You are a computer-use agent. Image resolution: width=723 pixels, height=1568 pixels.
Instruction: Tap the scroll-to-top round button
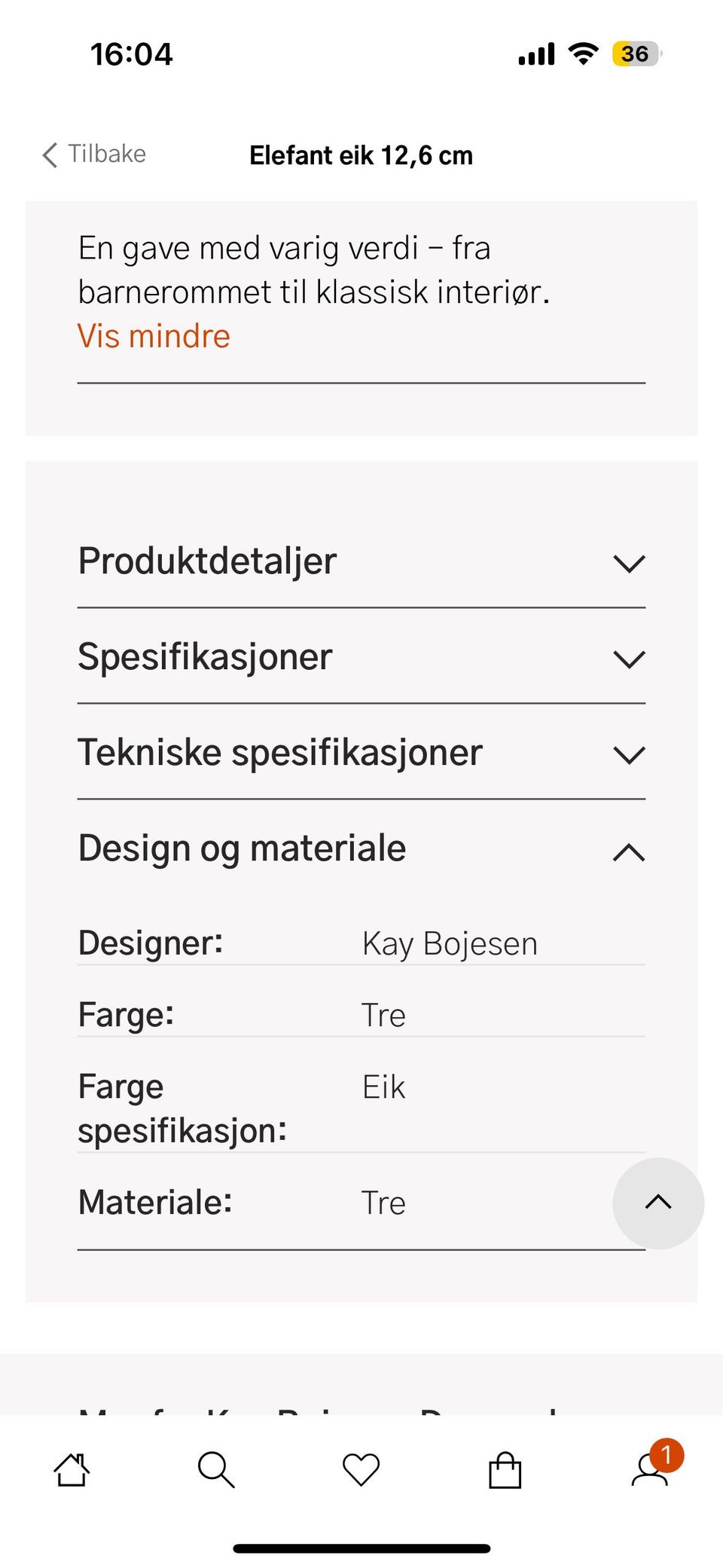pos(658,1203)
